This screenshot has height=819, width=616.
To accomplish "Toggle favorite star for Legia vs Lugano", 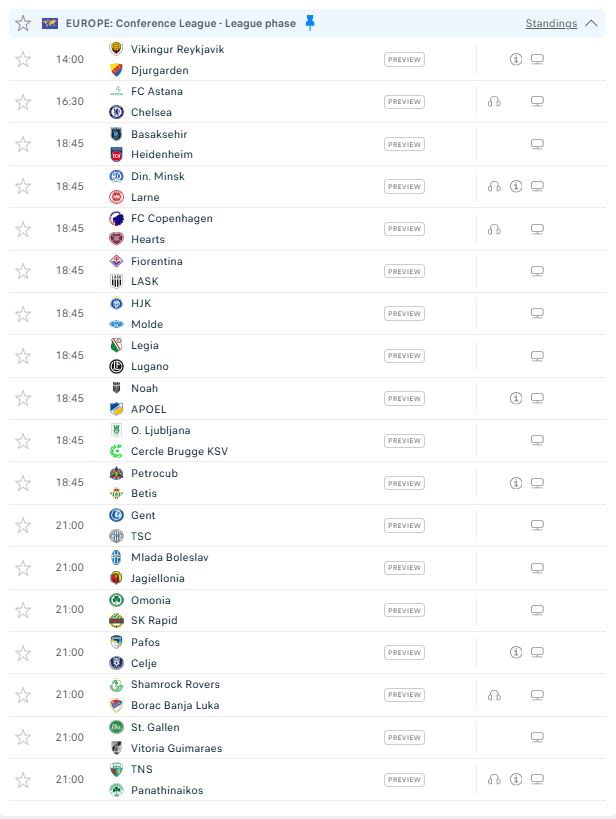I will (23, 356).
